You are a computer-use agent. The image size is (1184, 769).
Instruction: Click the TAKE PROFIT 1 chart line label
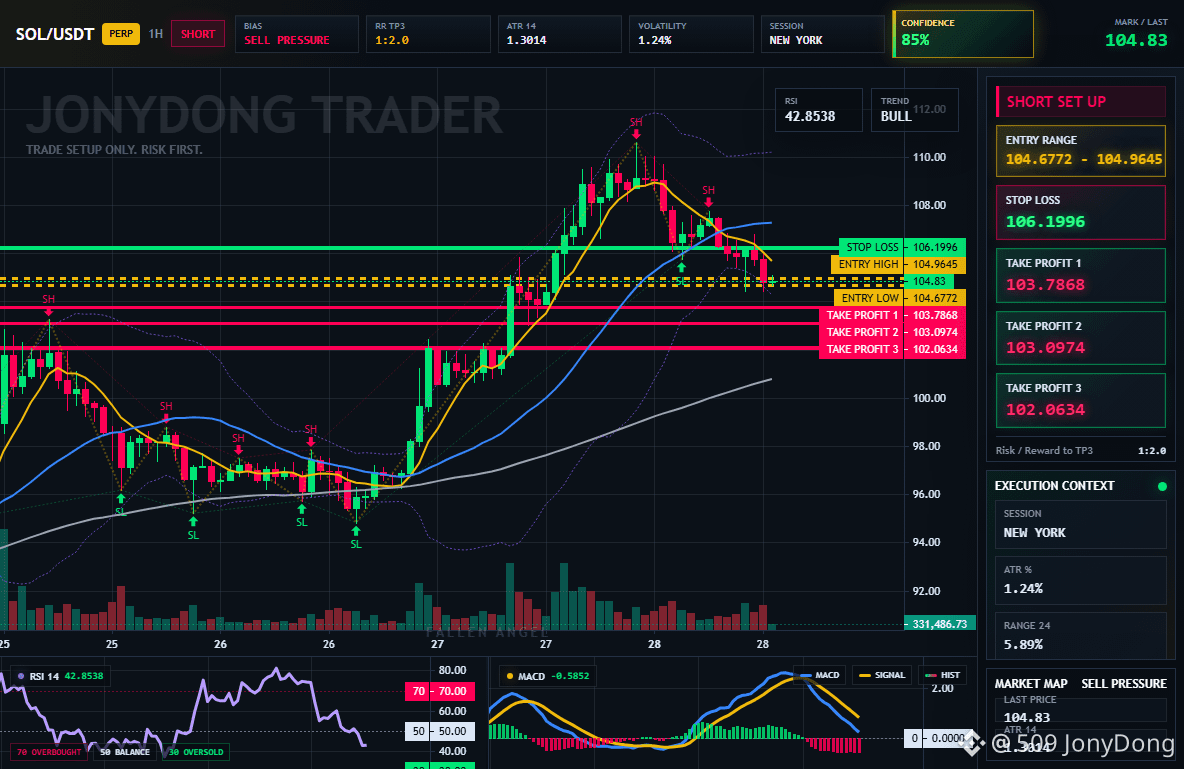point(892,315)
